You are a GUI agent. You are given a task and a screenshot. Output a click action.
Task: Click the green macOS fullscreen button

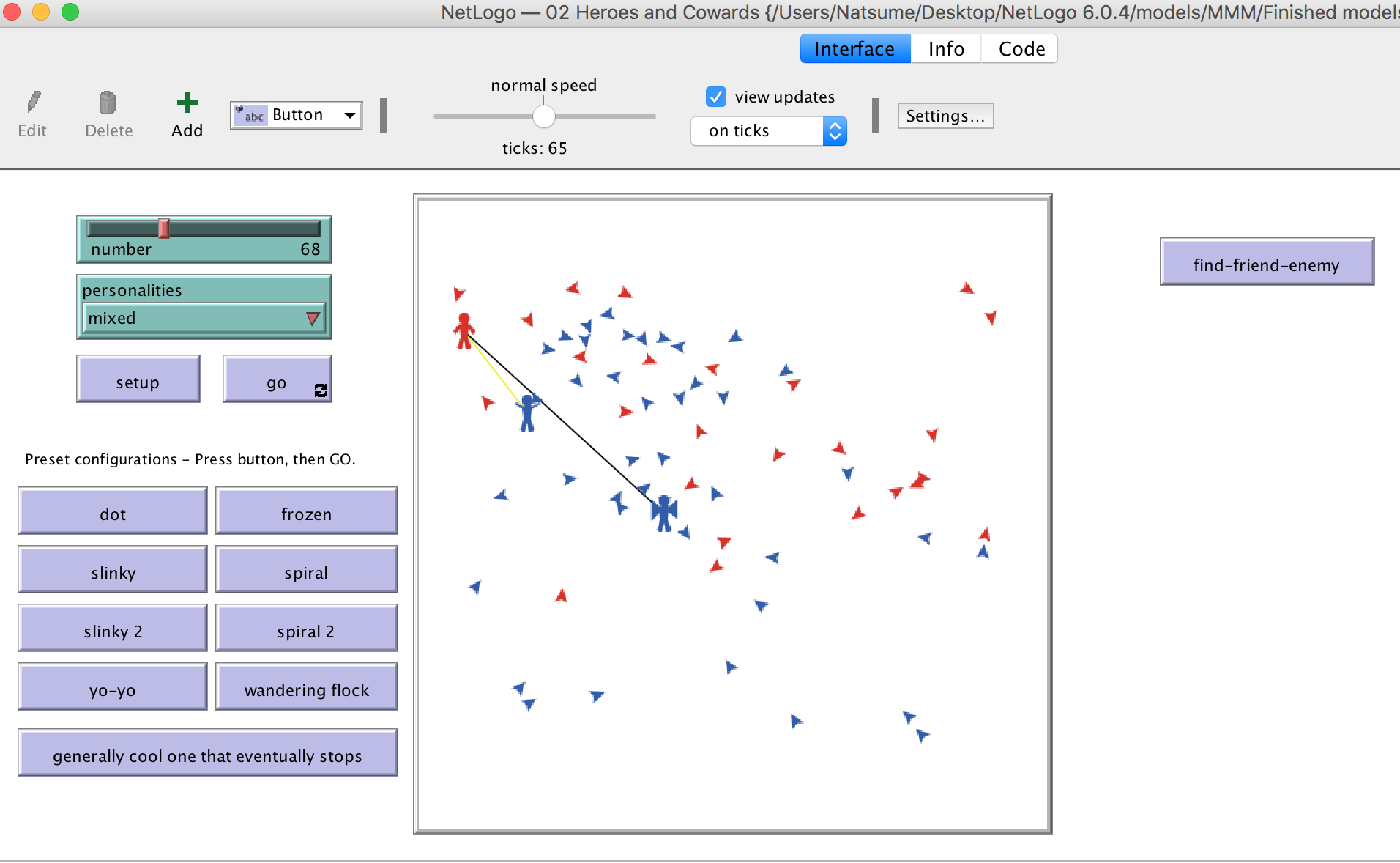(70, 12)
